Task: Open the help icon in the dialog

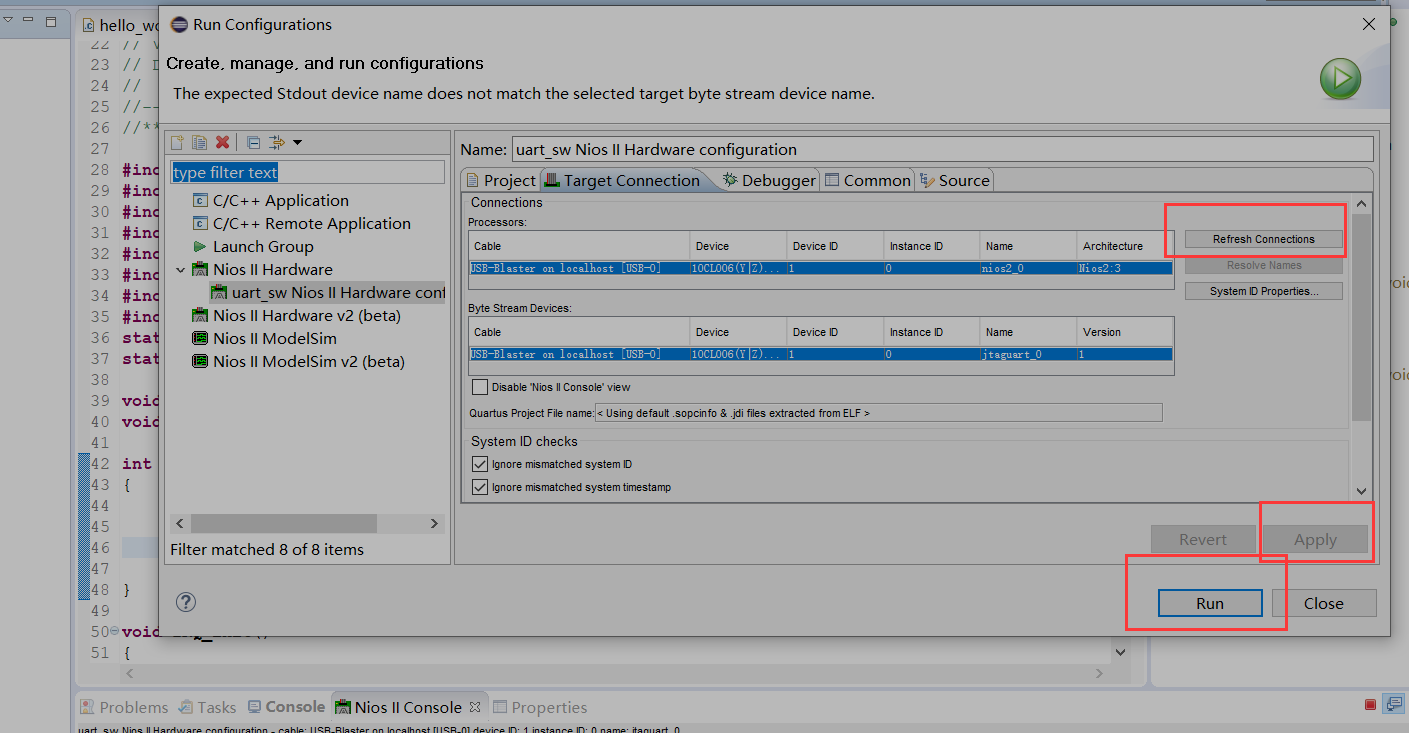Action: point(186,601)
